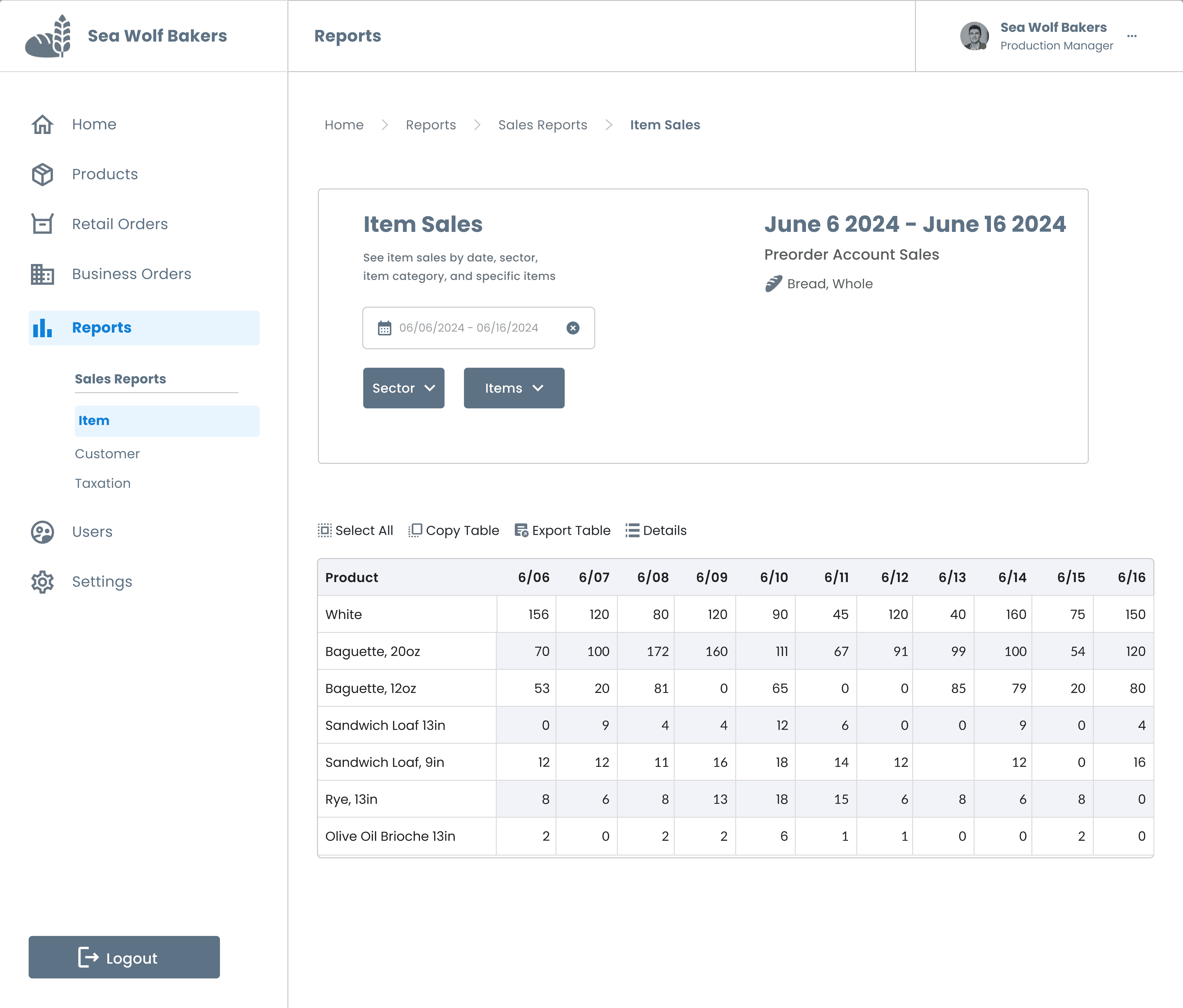Expand the Sector dropdown
The height and width of the screenshot is (1008, 1183).
click(404, 388)
